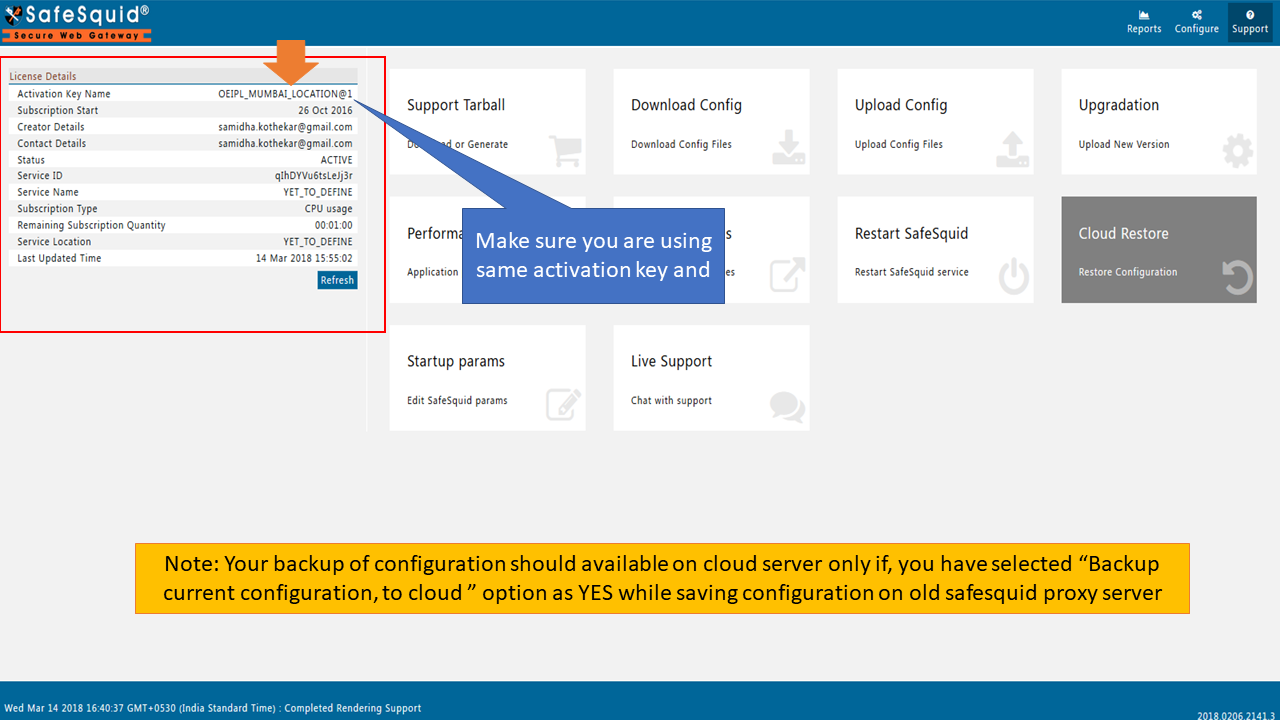Viewport: 1280px width, 720px height.
Task: Click the Completed Rendering Support status text
Action: tap(353, 708)
